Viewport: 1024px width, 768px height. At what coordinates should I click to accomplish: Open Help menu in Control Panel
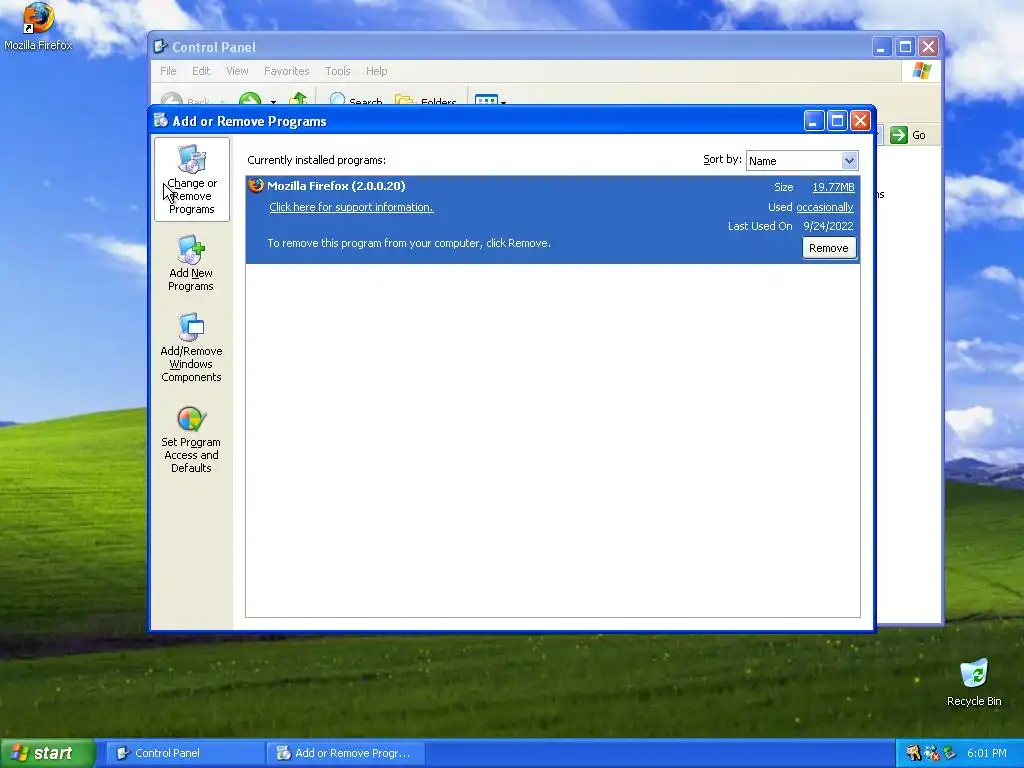point(376,71)
